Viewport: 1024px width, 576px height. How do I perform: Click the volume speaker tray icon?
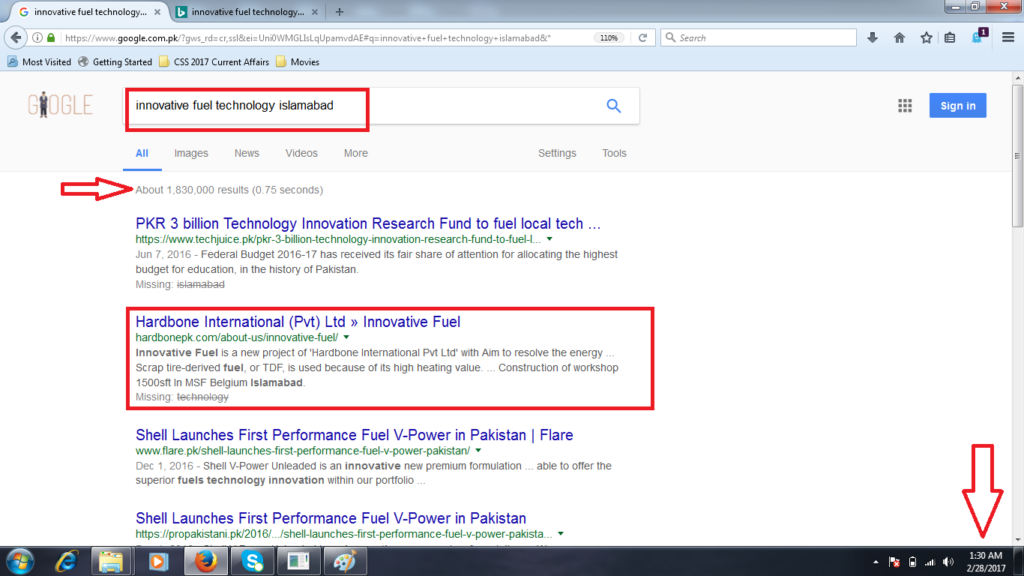(x=948, y=562)
